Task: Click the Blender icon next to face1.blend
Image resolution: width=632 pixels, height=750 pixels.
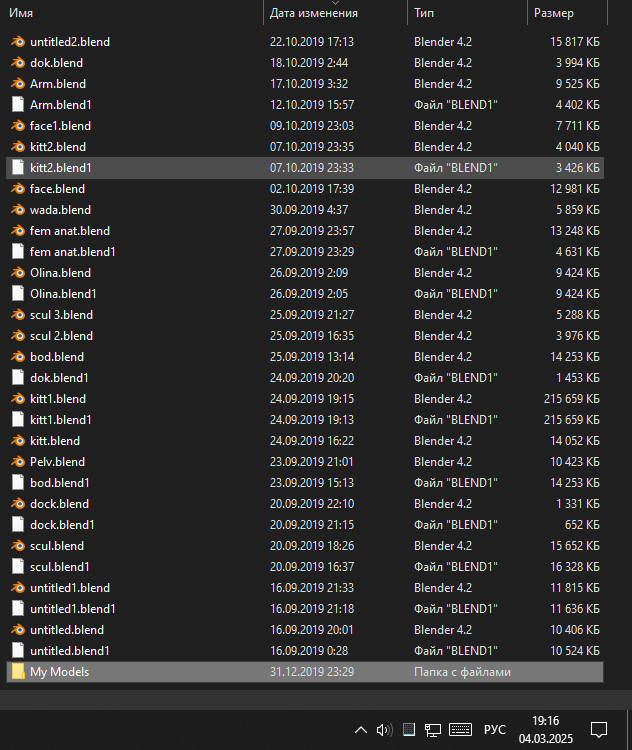Action: click(18, 126)
